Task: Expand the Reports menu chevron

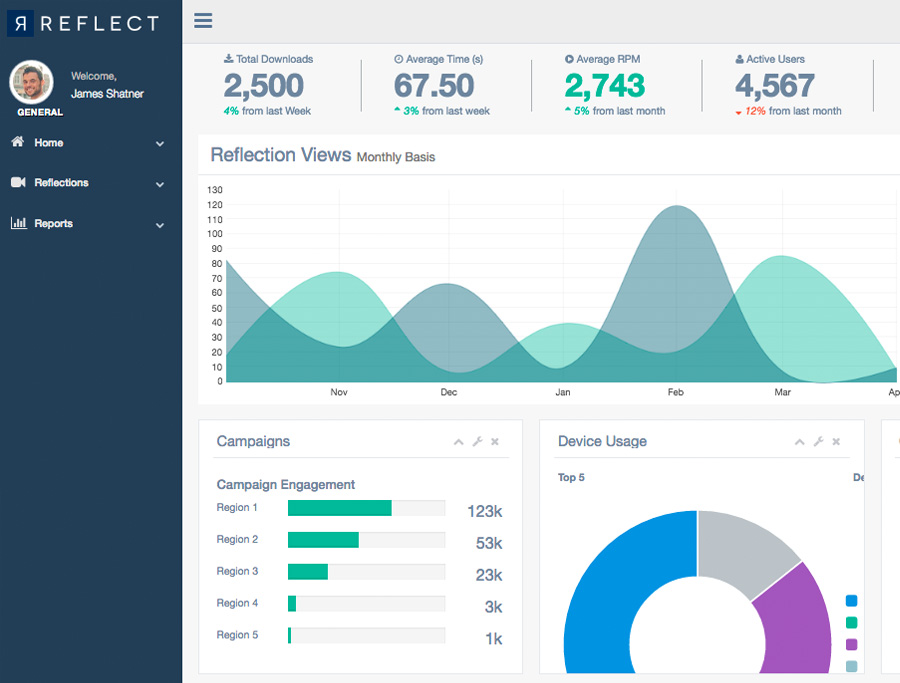Action: click(x=160, y=225)
